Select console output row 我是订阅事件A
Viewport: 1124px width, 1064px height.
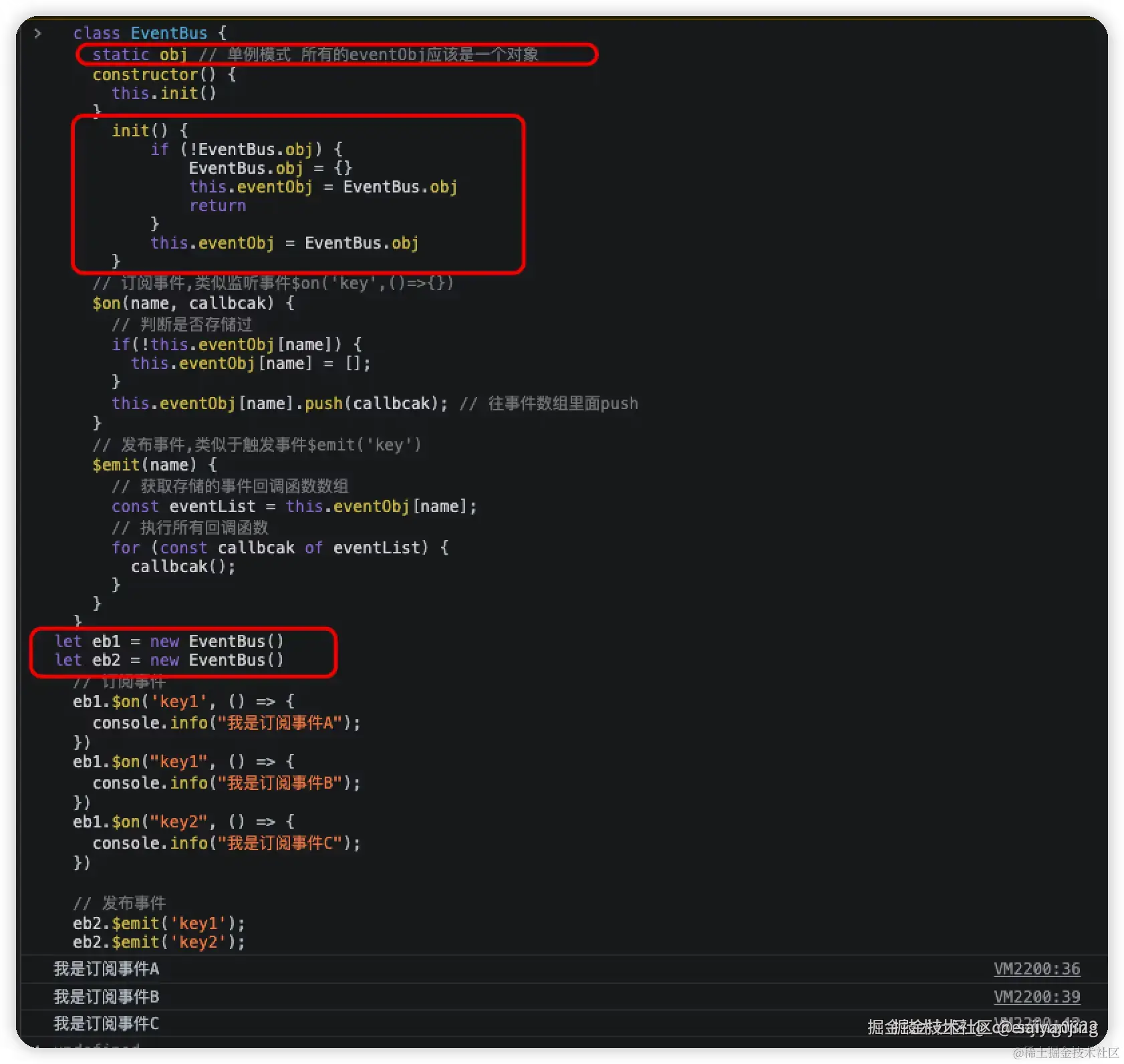pyautogui.click(x=106, y=969)
